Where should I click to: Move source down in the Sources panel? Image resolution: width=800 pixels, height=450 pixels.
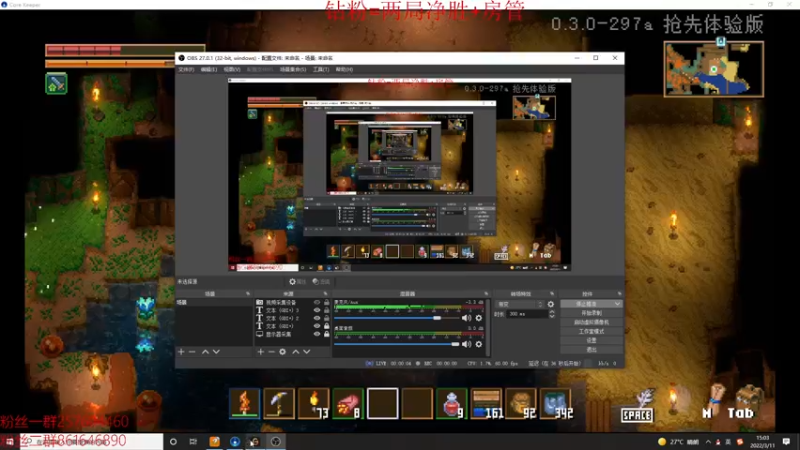pyautogui.click(x=307, y=352)
